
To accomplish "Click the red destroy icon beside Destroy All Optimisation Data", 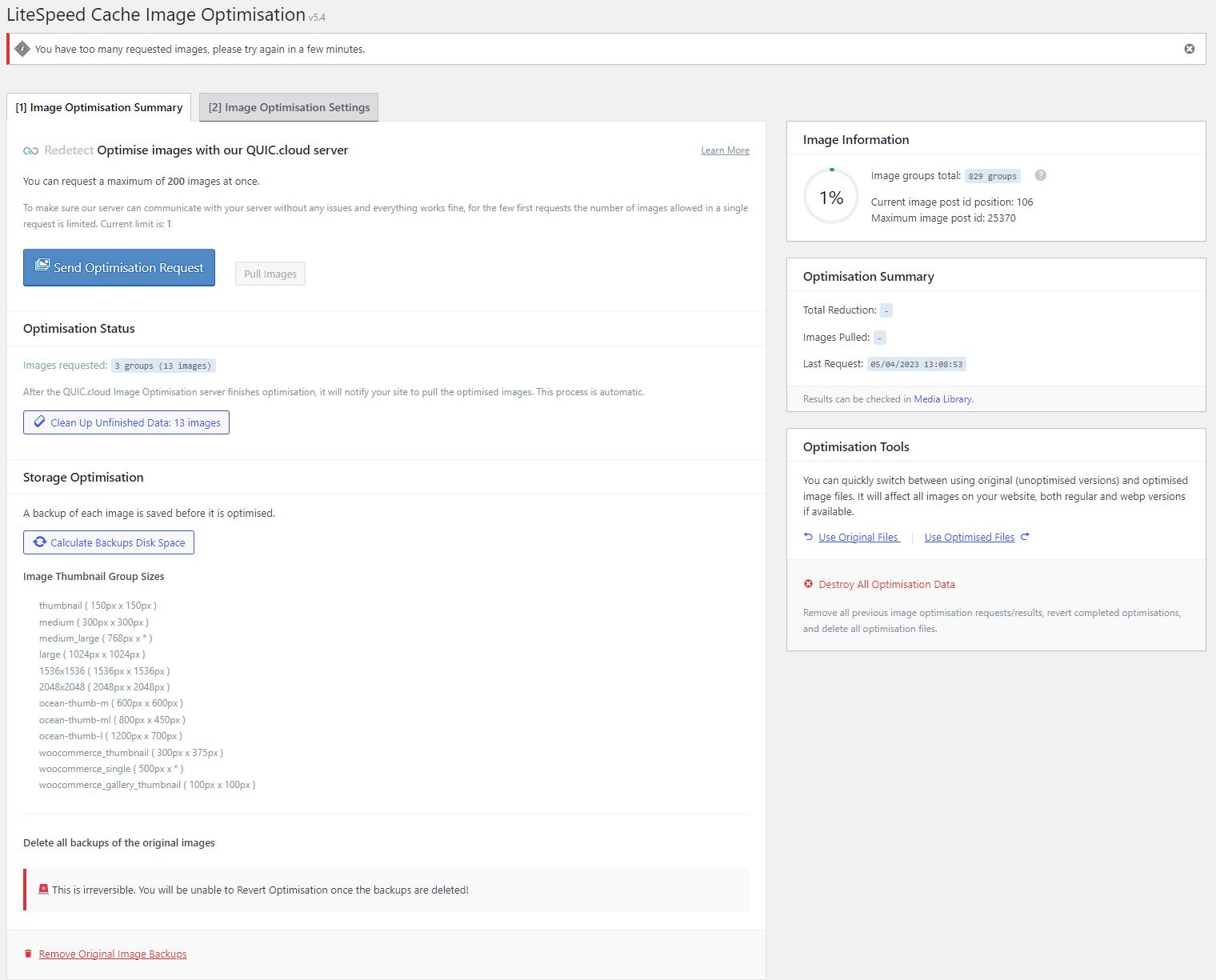I will tap(808, 584).
